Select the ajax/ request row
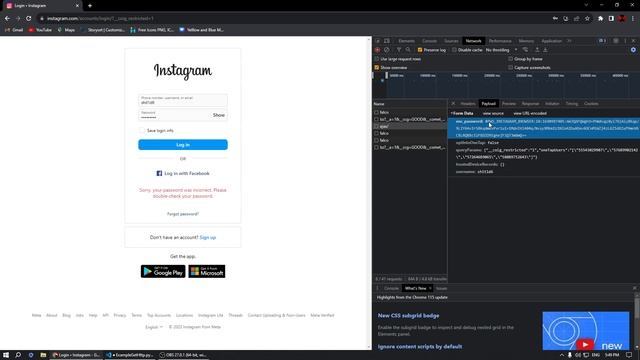 coord(410,127)
